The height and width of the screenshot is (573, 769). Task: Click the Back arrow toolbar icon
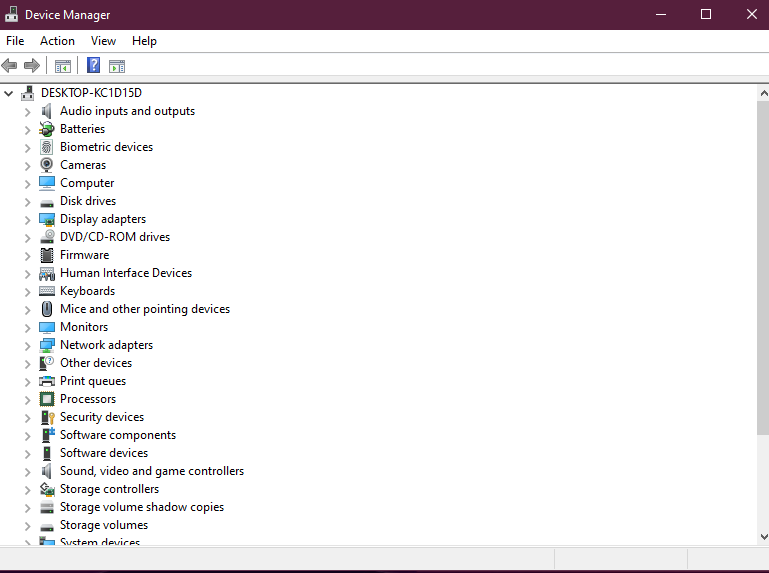coord(9,65)
